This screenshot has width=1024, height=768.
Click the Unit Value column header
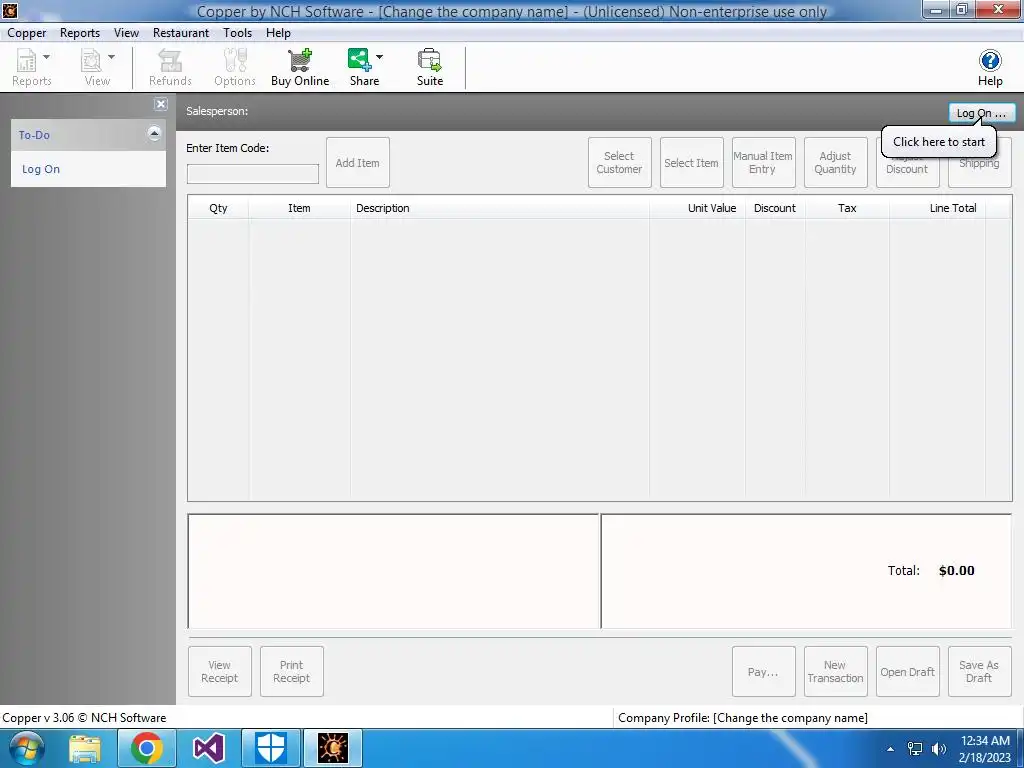tap(697, 208)
